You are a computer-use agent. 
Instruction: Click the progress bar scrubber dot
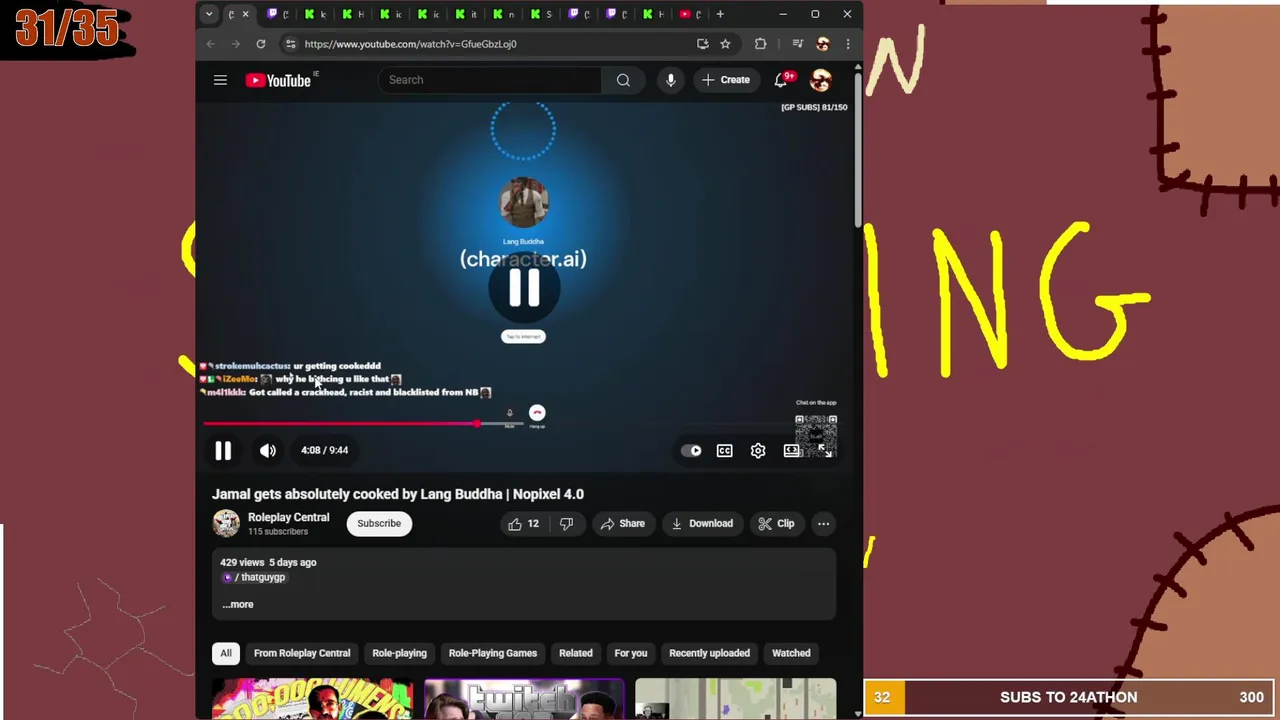(478, 424)
